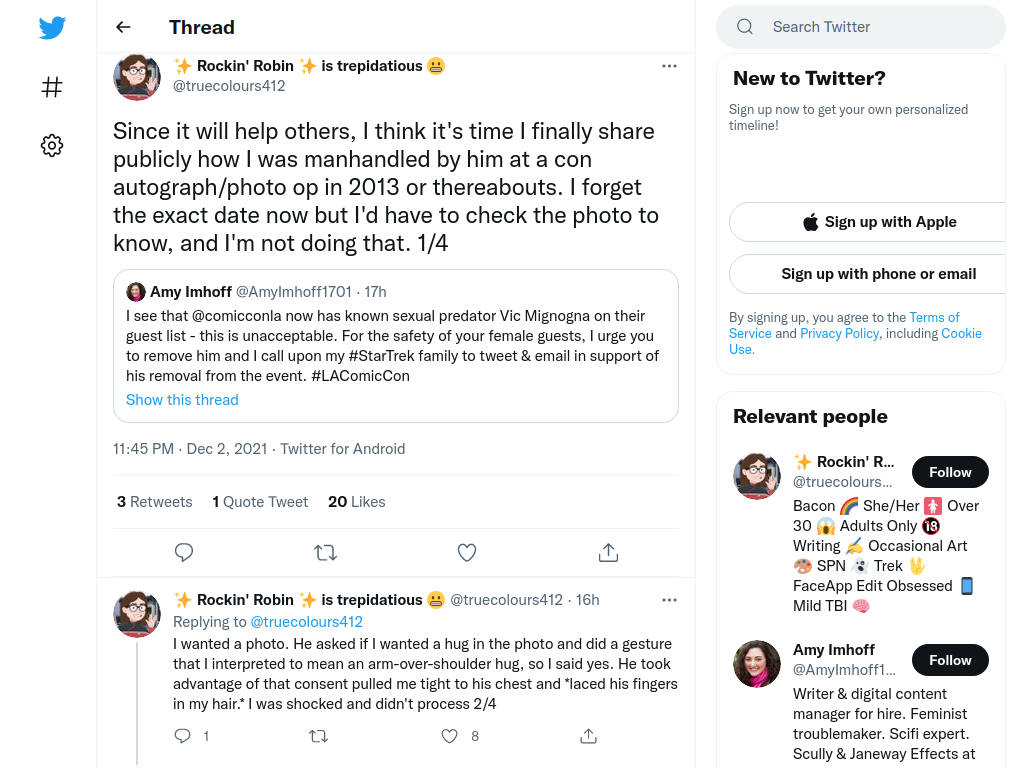The height and width of the screenshot is (768, 1024).
Task: Open Rockin' Robin's profile avatar
Action: pos(137,77)
